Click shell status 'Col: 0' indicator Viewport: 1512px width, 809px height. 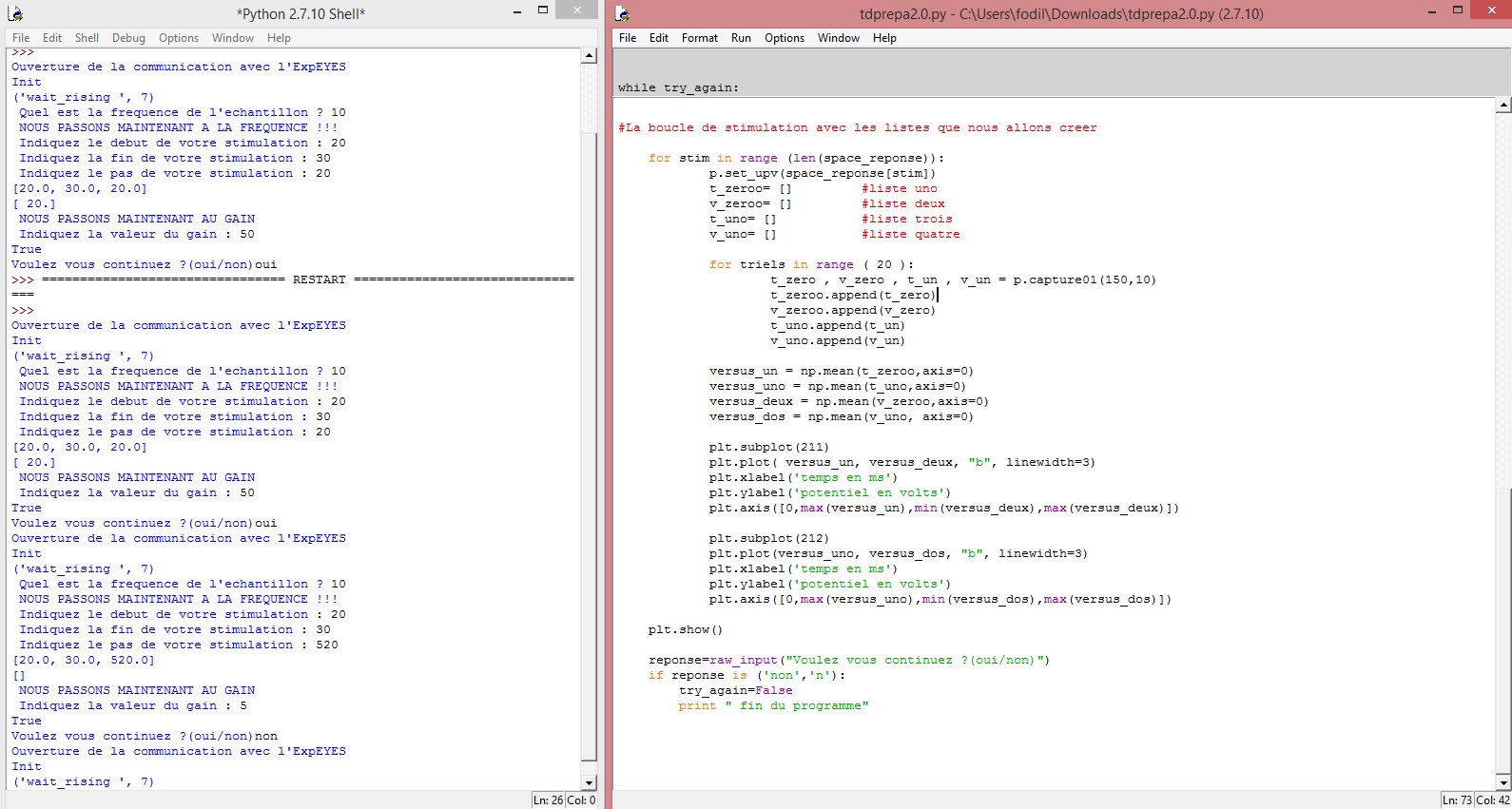pos(581,800)
